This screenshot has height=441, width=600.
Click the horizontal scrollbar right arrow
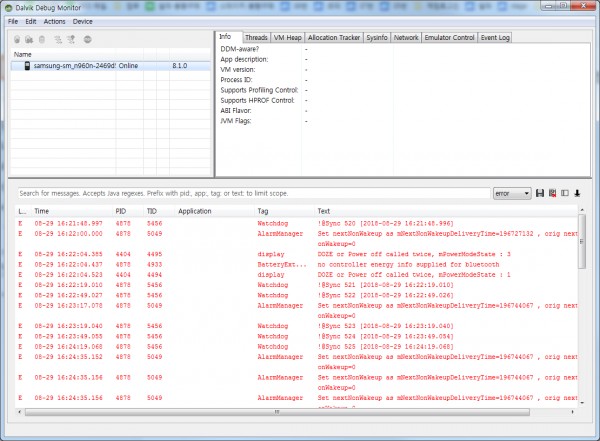572,412
